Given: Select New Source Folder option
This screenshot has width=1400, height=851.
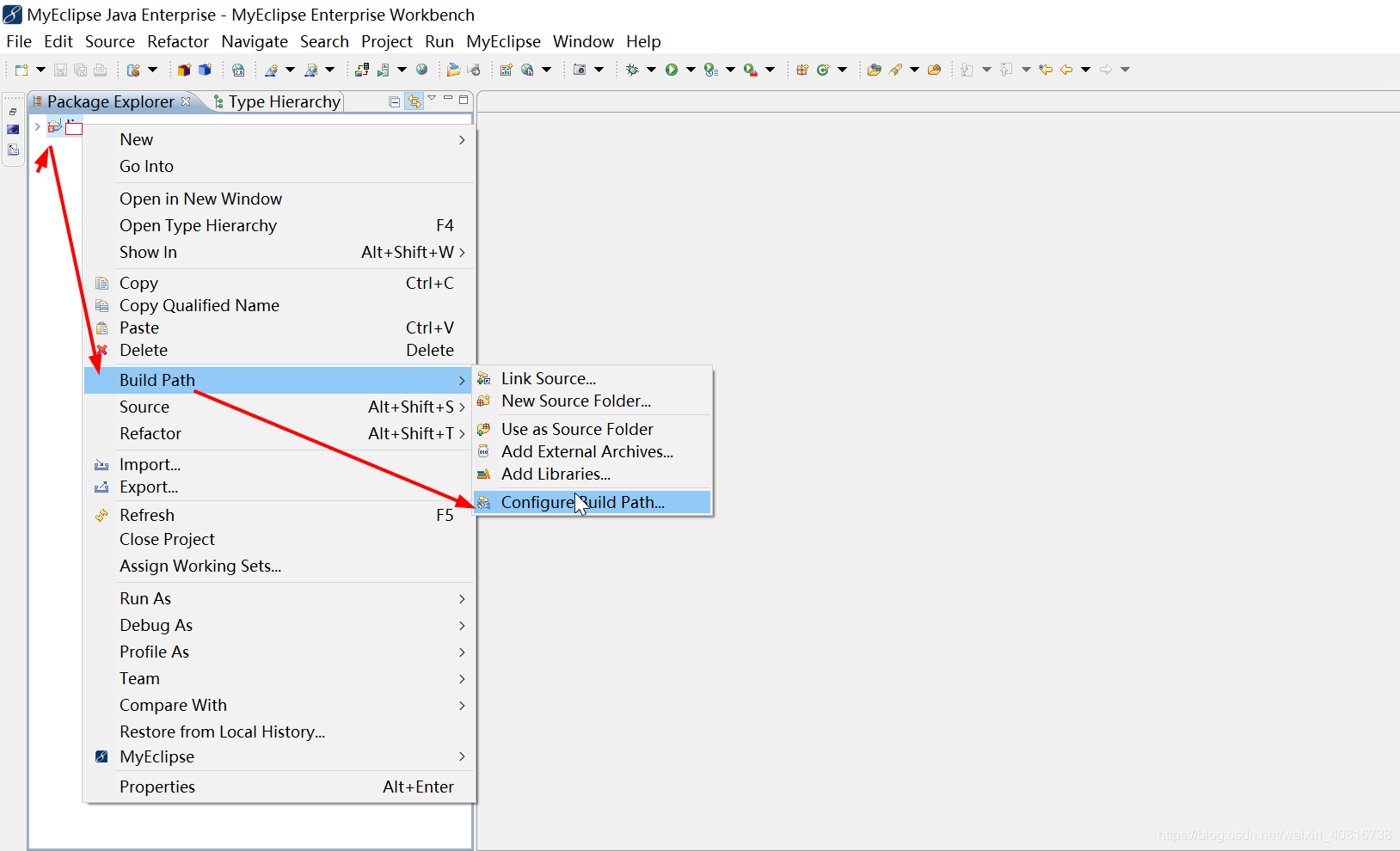Looking at the screenshot, I should click(593, 401).
